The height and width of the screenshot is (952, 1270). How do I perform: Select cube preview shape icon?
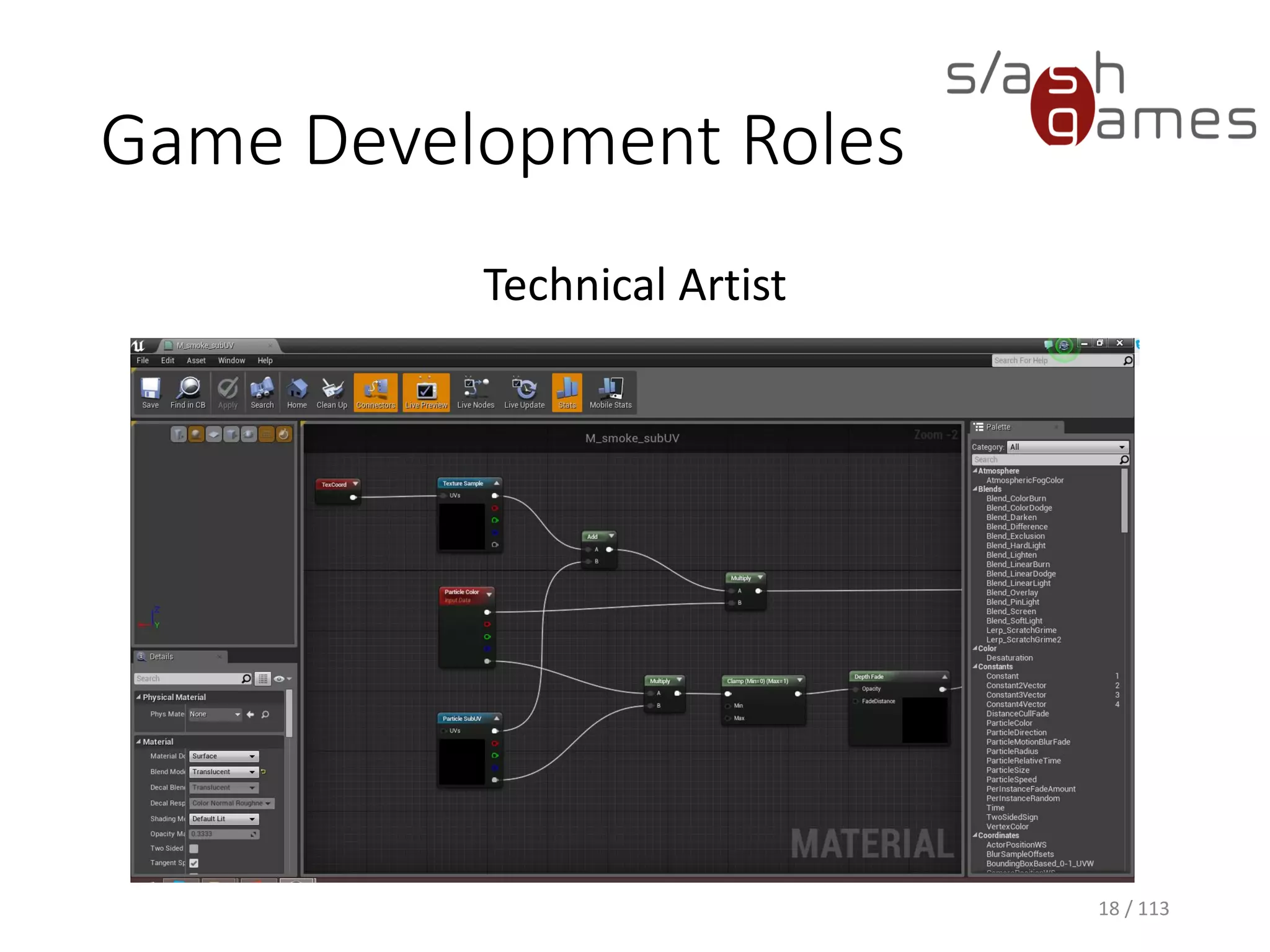click(x=231, y=434)
